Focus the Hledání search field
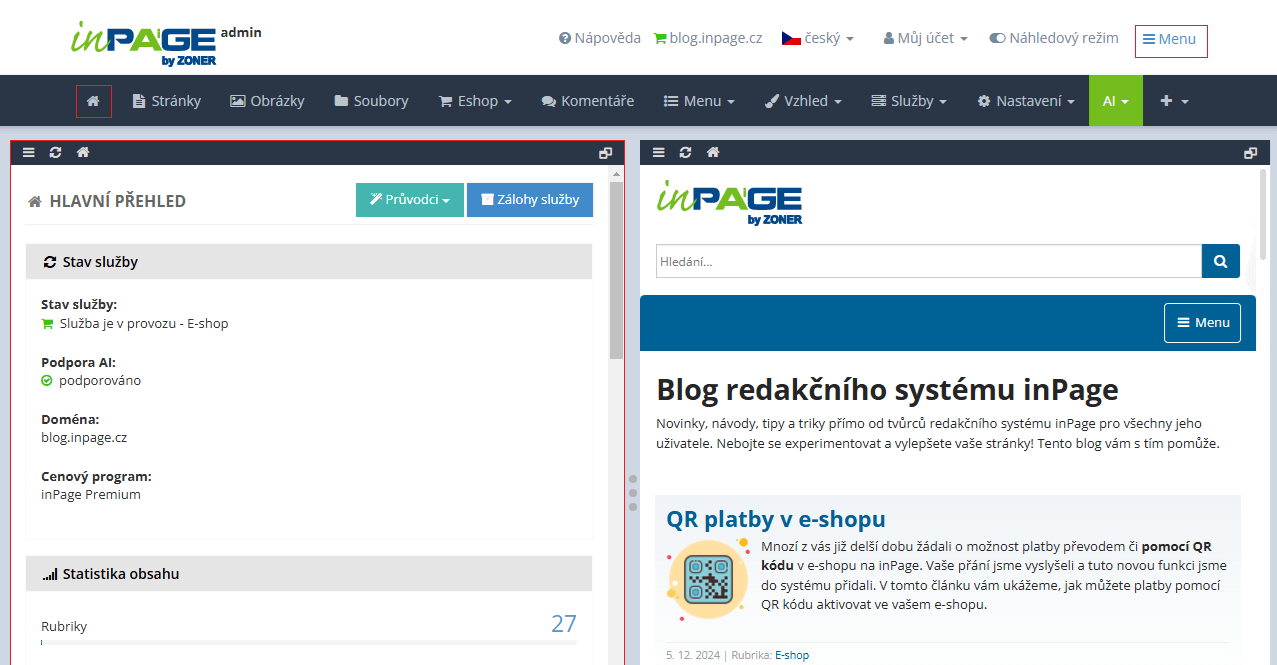Image resolution: width=1277 pixels, height=665 pixels. coord(929,261)
